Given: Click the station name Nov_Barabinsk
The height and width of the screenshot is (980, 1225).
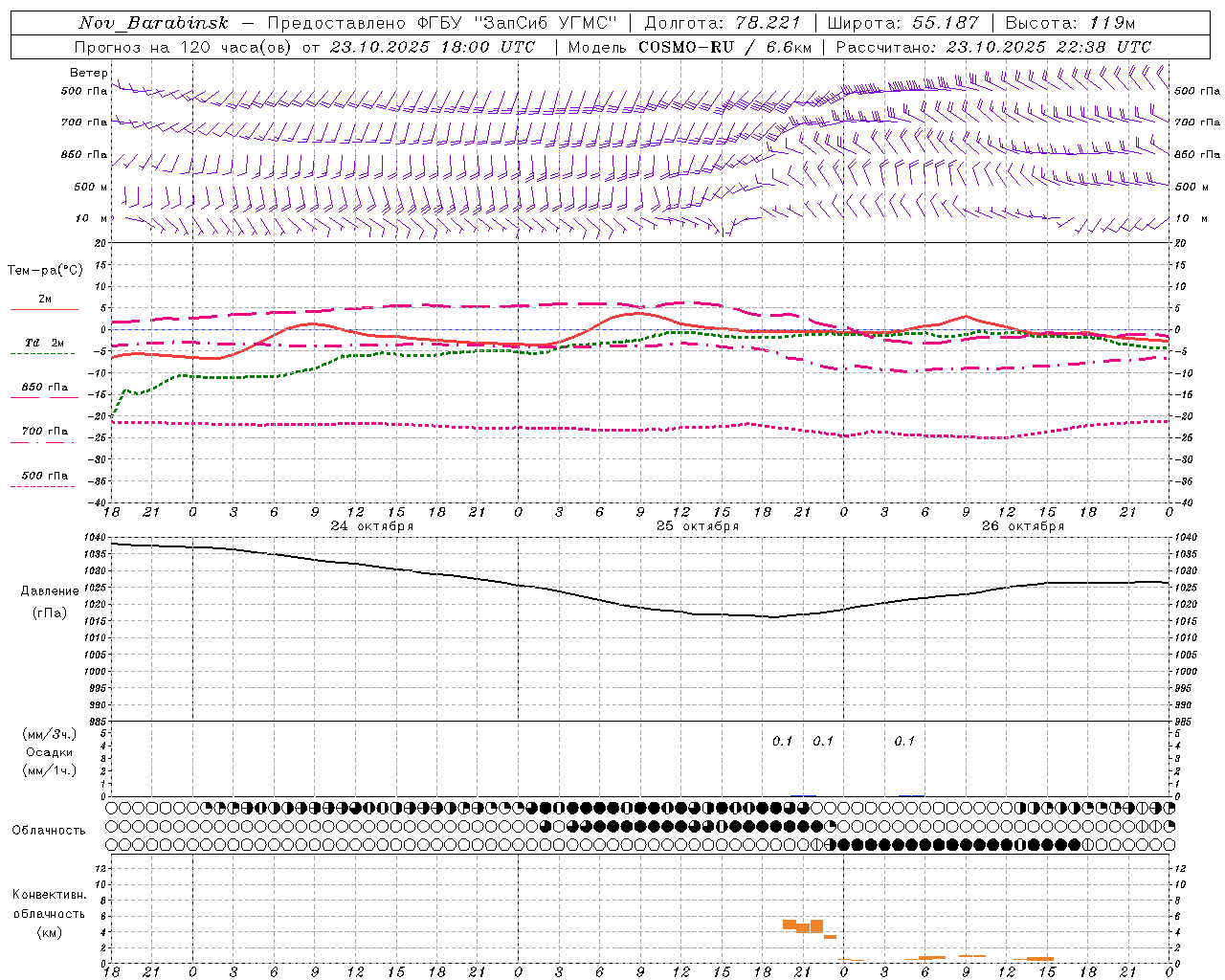Looking at the screenshot, I should click(x=154, y=23).
